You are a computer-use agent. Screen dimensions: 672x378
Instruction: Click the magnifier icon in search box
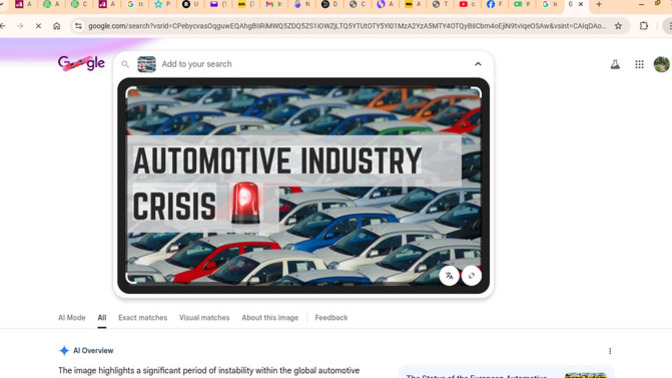125,64
